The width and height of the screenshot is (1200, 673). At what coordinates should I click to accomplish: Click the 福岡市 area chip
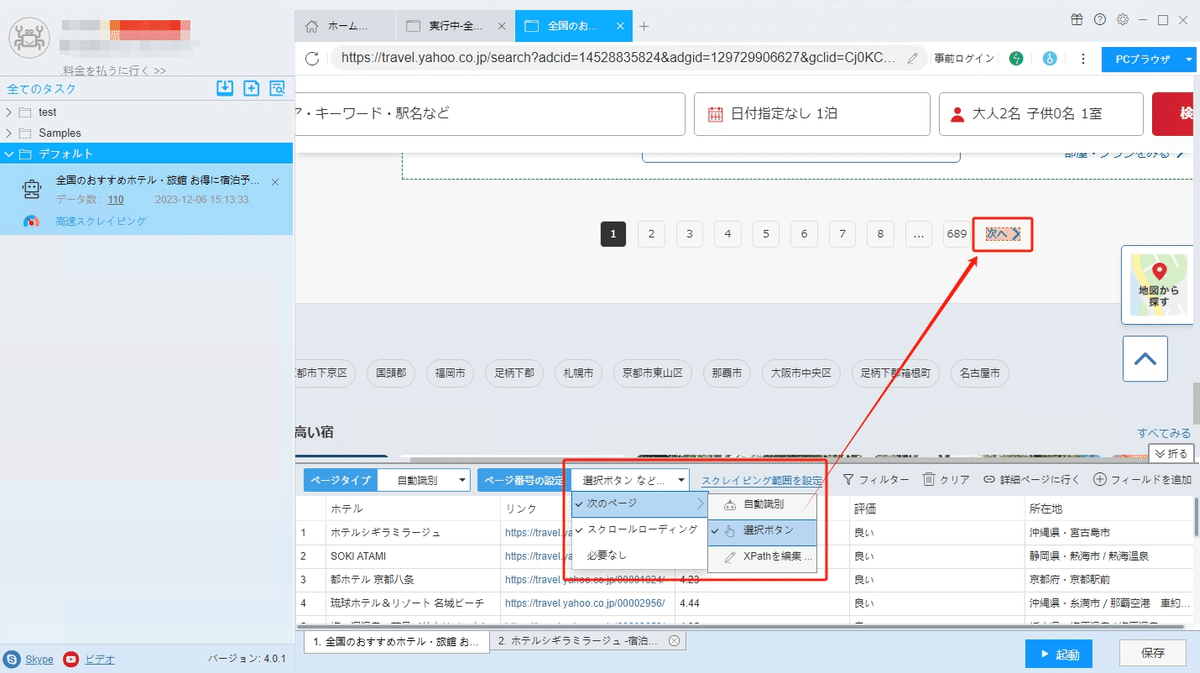coord(450,373)
